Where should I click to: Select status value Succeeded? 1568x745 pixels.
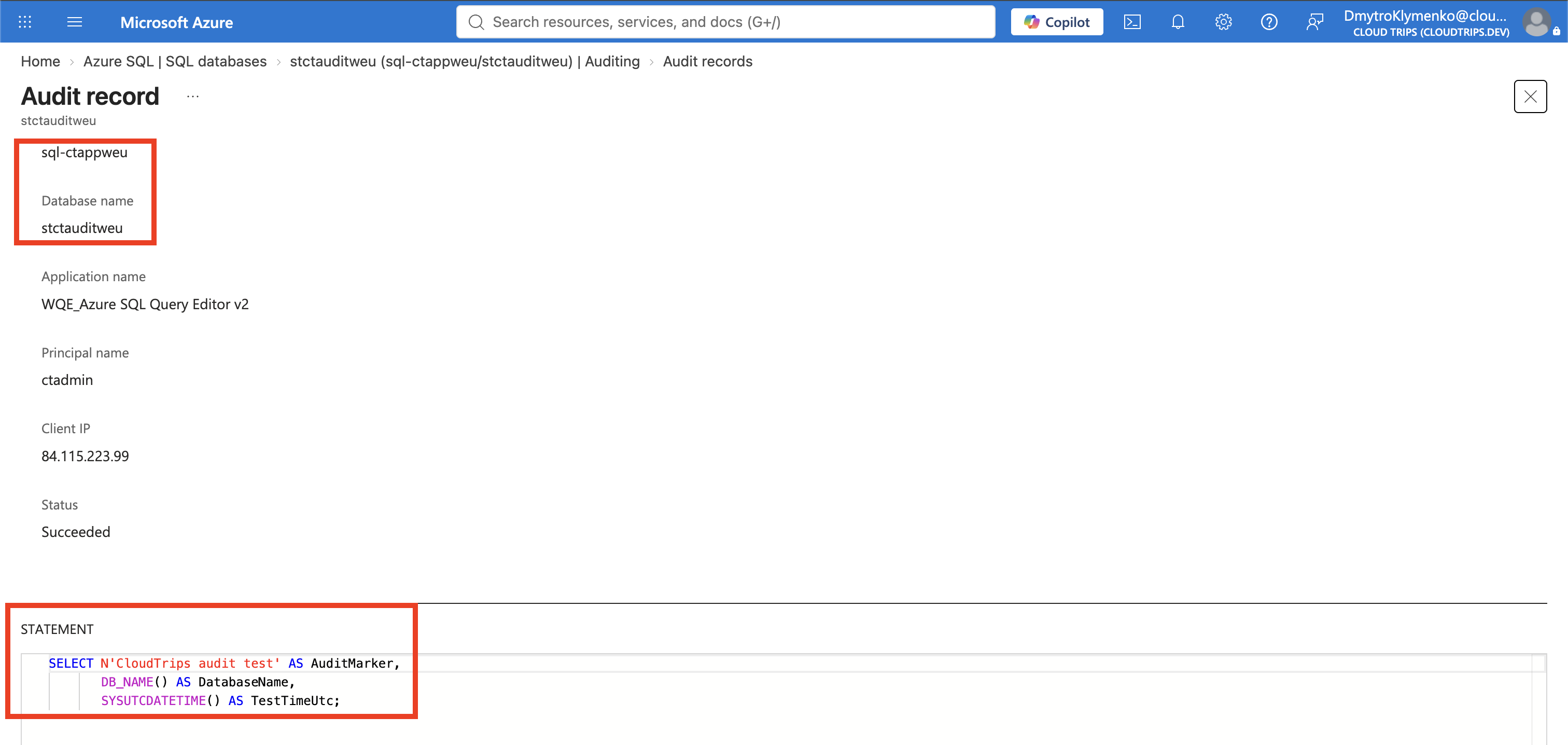(x=76, y=532)
